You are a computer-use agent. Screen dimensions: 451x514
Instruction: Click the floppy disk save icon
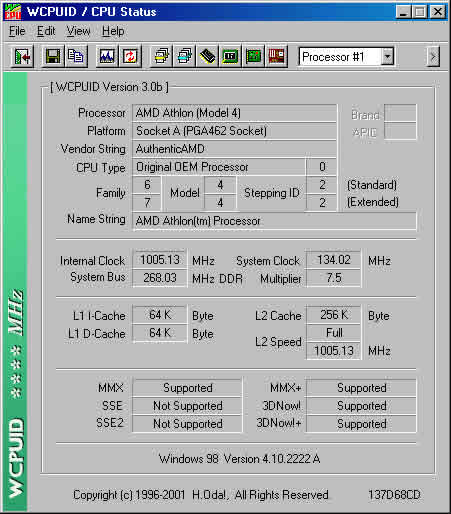53,57
